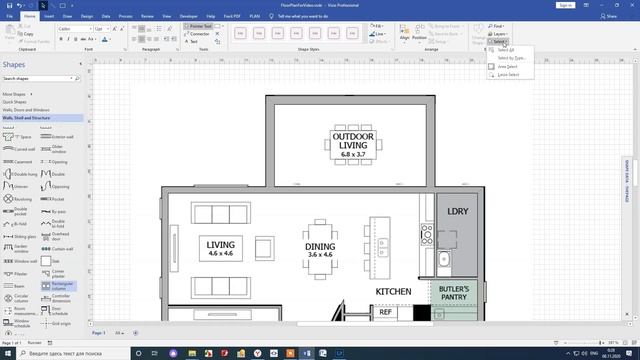Select the Pilaster shape

pos(15,274)
